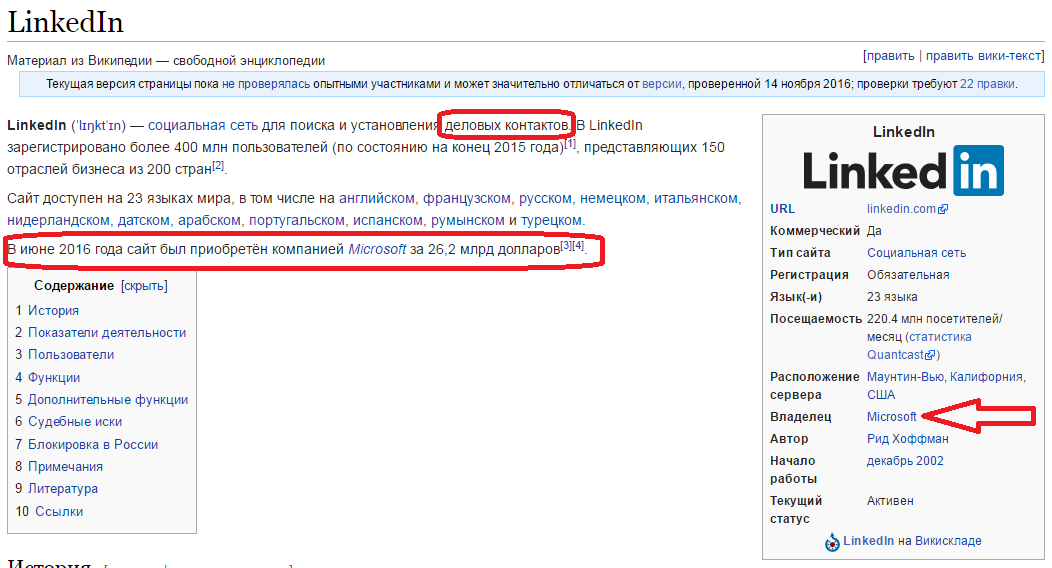The image size is (1052, 568).
Task: Jump to contents item 'История'
Action: [x=53, y=310]
